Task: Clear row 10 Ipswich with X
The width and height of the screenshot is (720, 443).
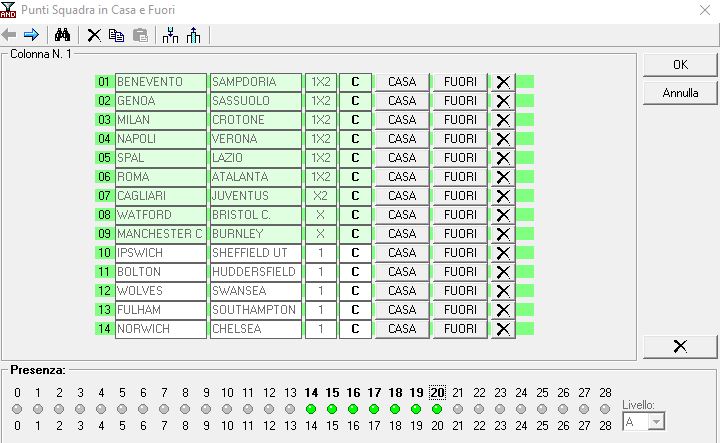Action: (503, 253)
